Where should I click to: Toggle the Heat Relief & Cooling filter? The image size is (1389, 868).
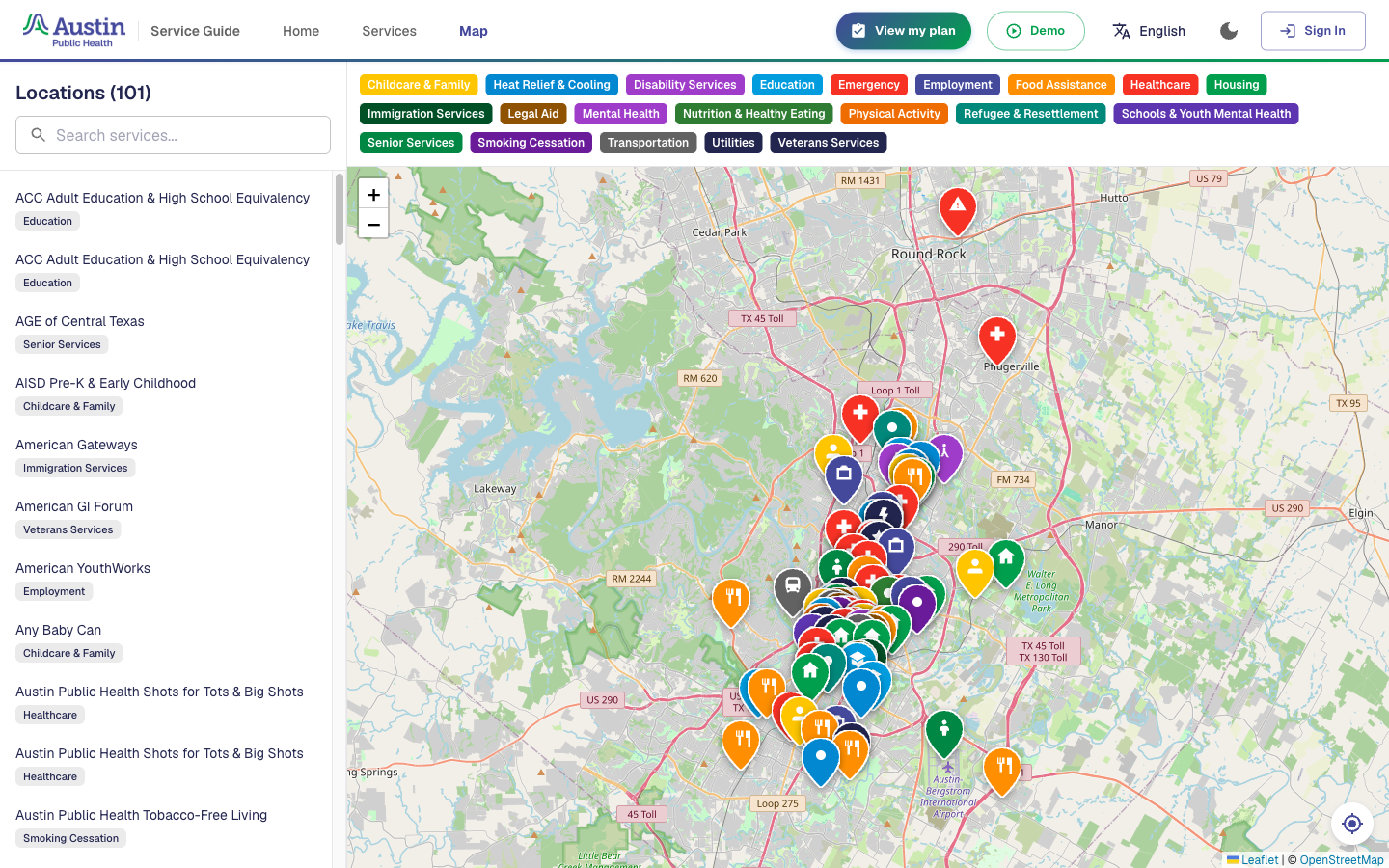(552, 85)
